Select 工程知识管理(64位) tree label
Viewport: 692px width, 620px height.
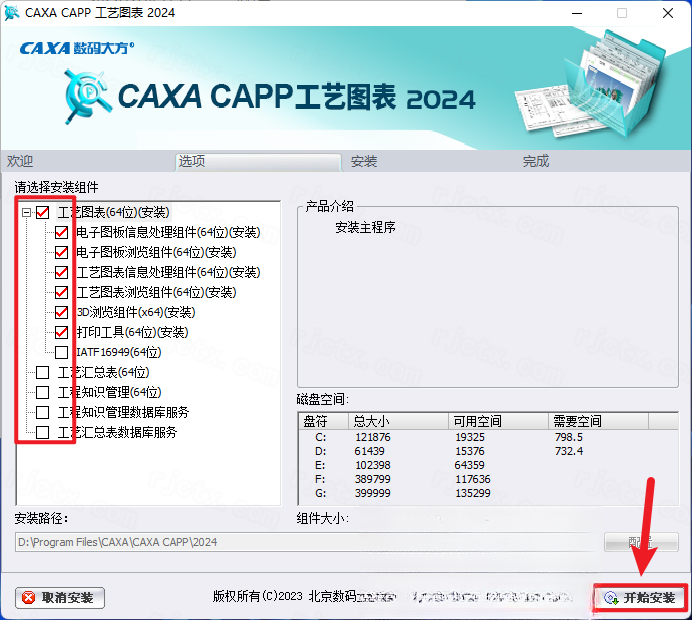click(109, 392)
